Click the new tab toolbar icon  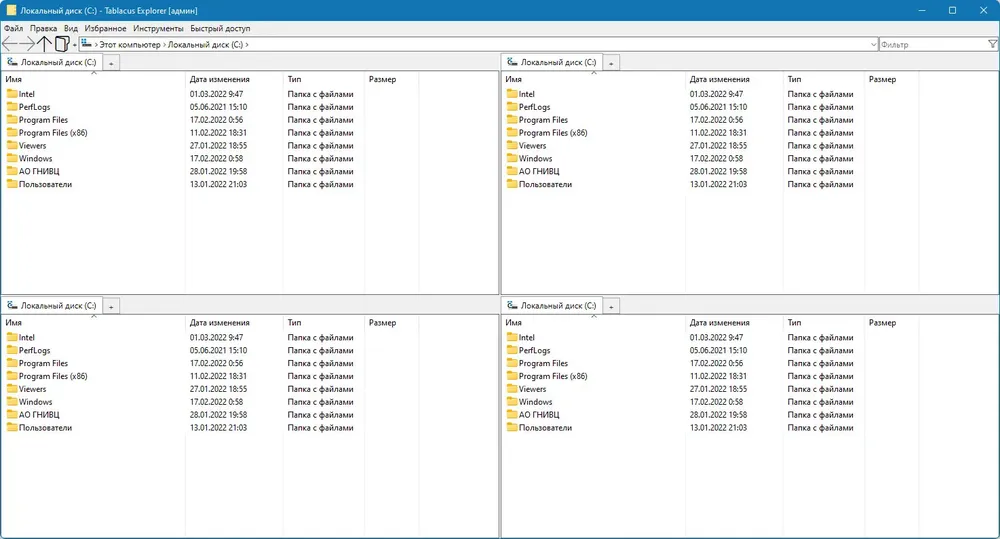tap(62, 44)
